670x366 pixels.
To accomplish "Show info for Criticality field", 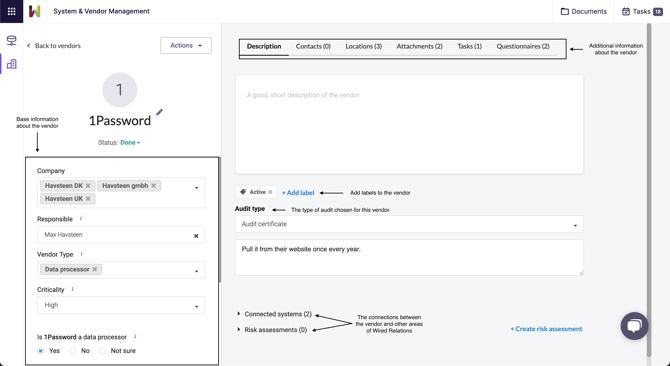I will 72,289.
